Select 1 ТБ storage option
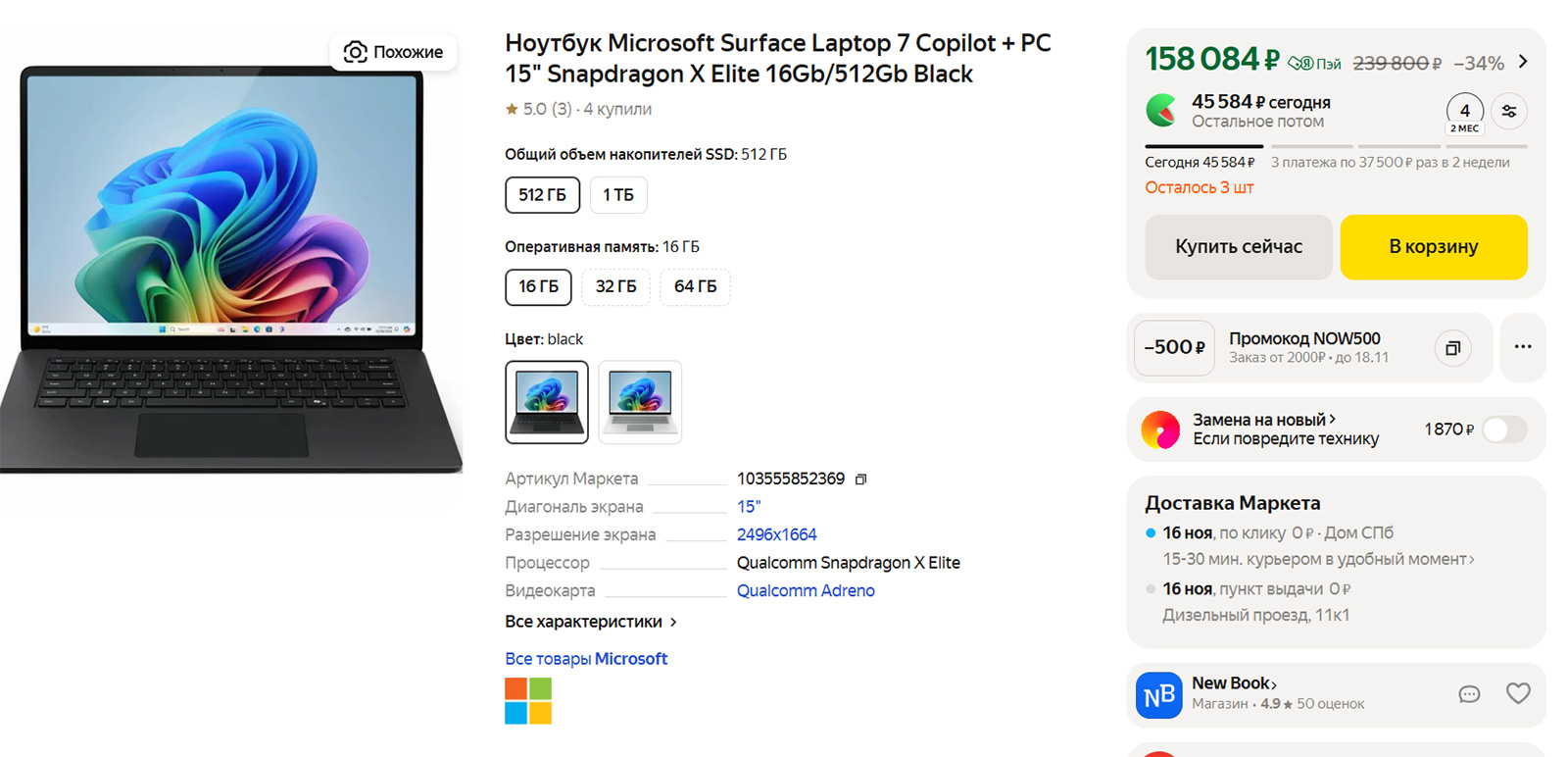 tap(617, 195)
